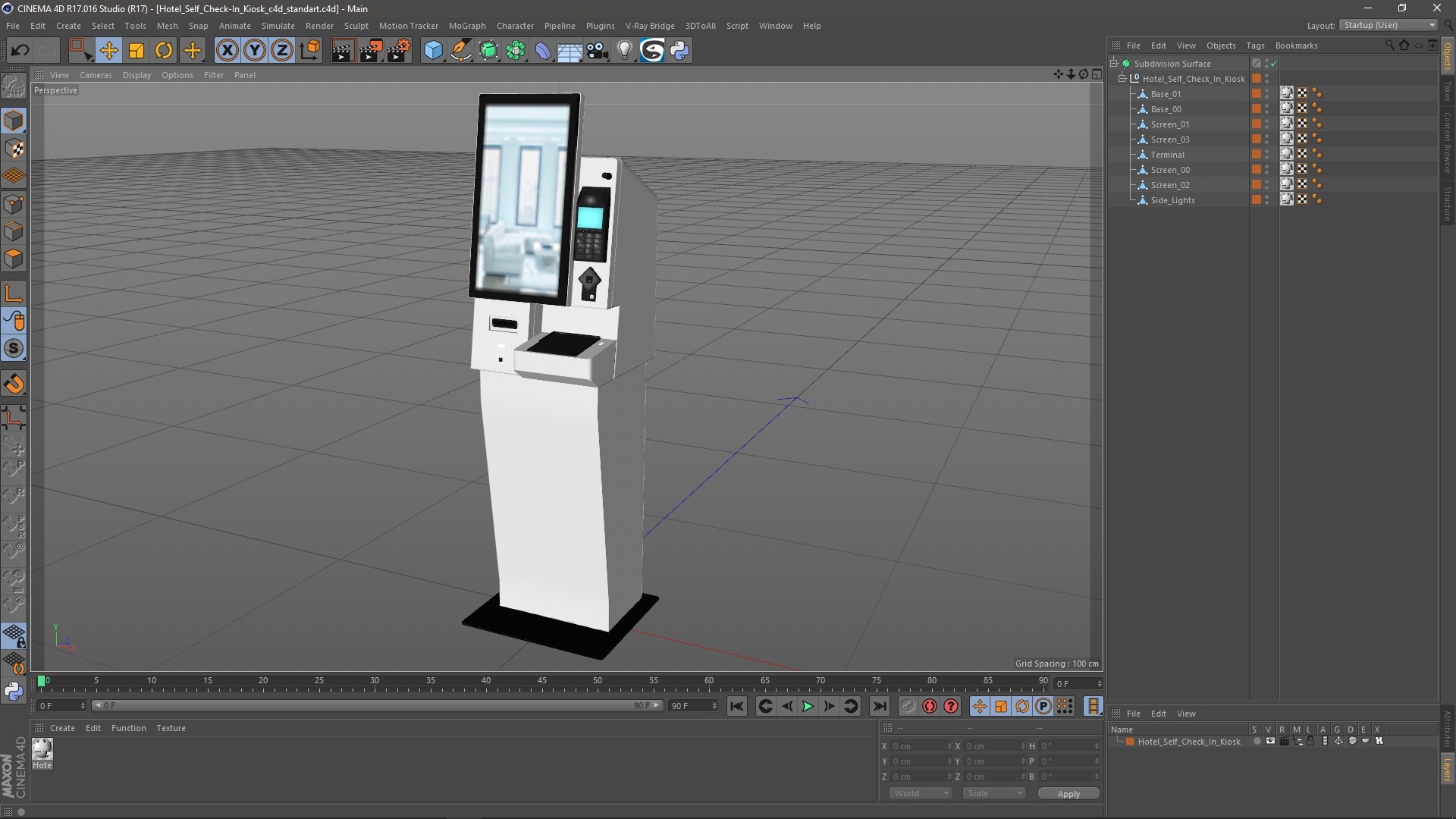
Task: Add a Camera object
Action: click(x=598, y=51)
